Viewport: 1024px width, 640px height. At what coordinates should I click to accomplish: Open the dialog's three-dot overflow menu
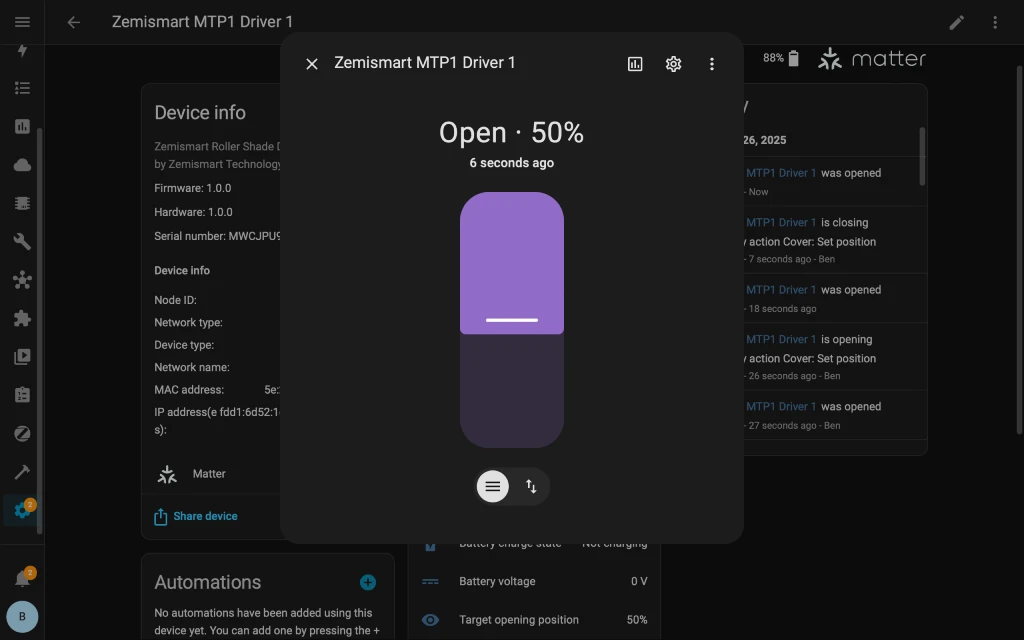pos(712,63)
